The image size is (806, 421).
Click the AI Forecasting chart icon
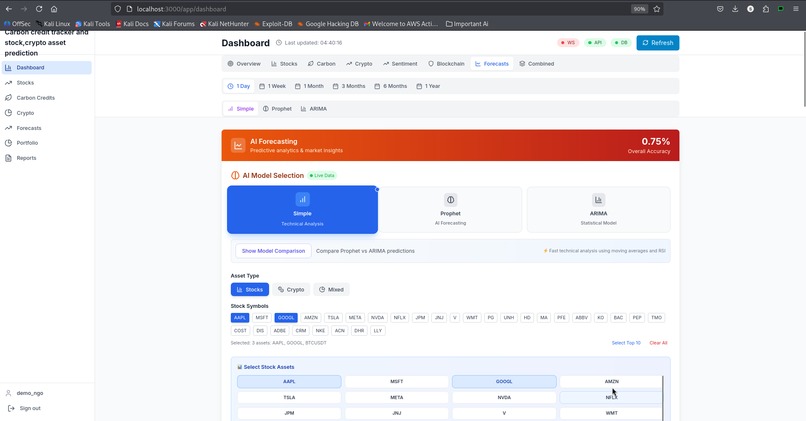(x=238, y=145)
